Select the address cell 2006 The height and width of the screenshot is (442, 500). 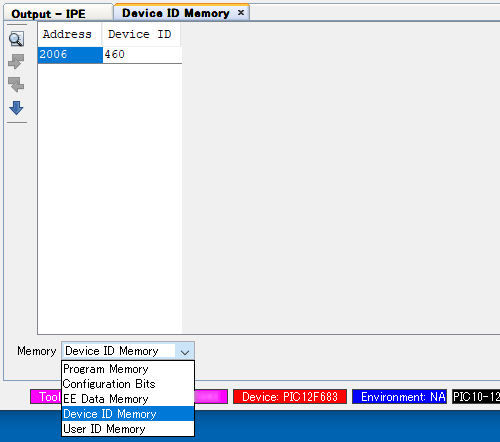coord(70,54)
